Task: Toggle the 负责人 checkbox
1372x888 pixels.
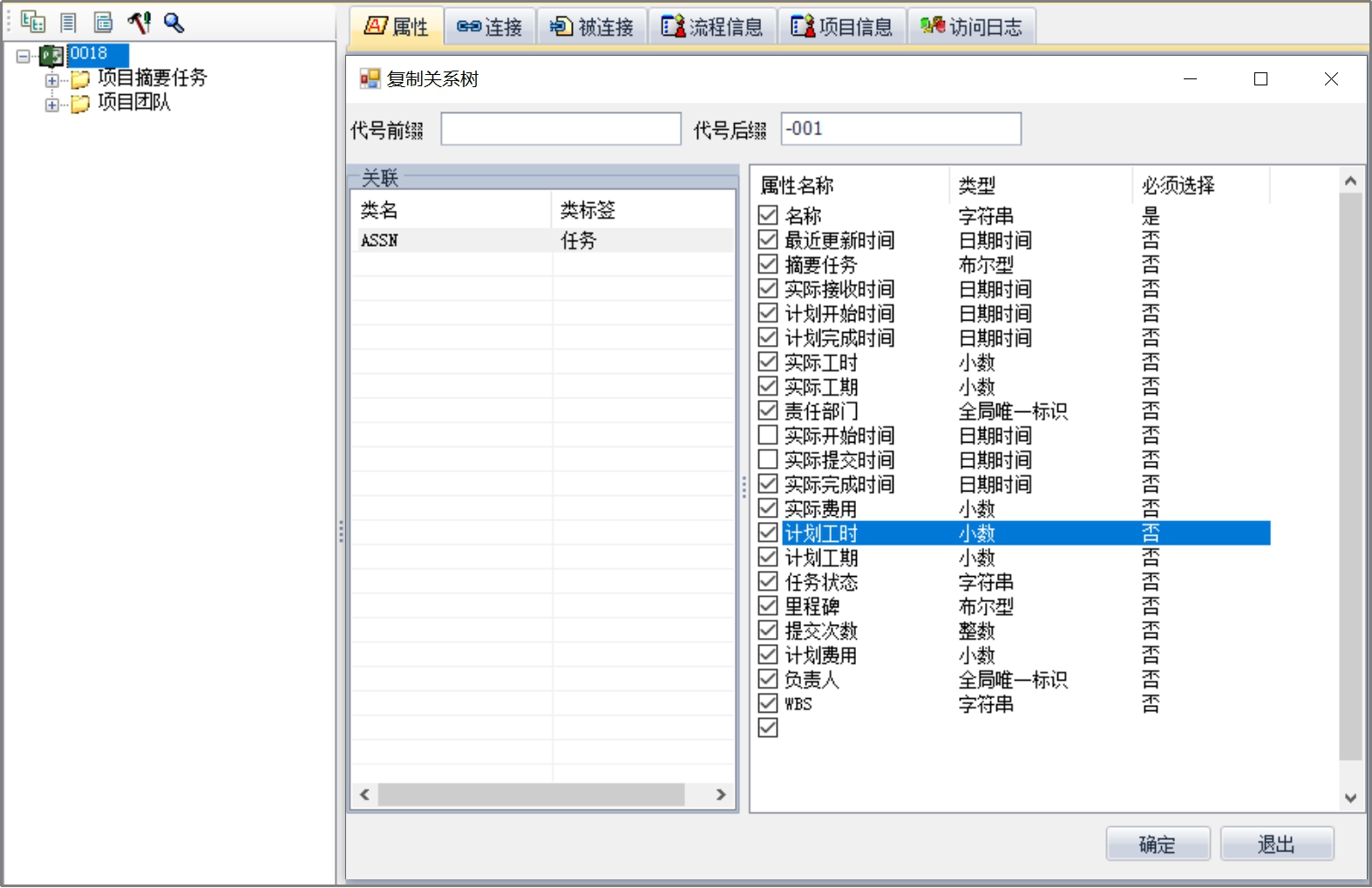Action: click(x=768, y=678)
